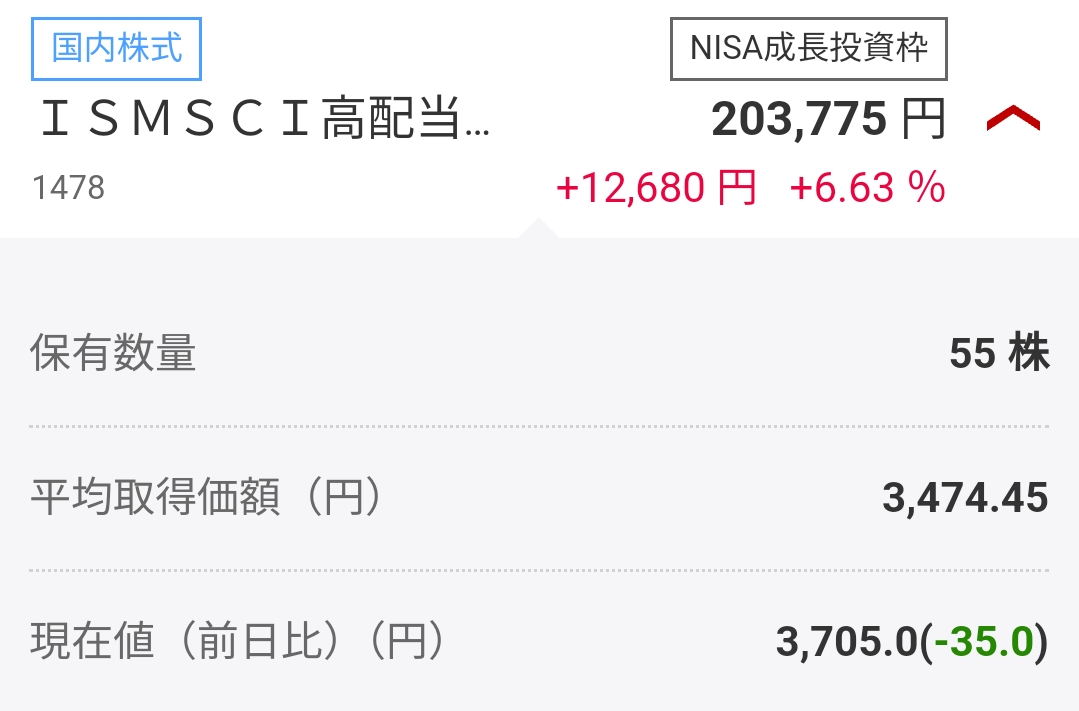Viewport: 1079px width, 711px height.
Task: Tap the NISA成長投資枠 badge
Action: tap(808, 48)
